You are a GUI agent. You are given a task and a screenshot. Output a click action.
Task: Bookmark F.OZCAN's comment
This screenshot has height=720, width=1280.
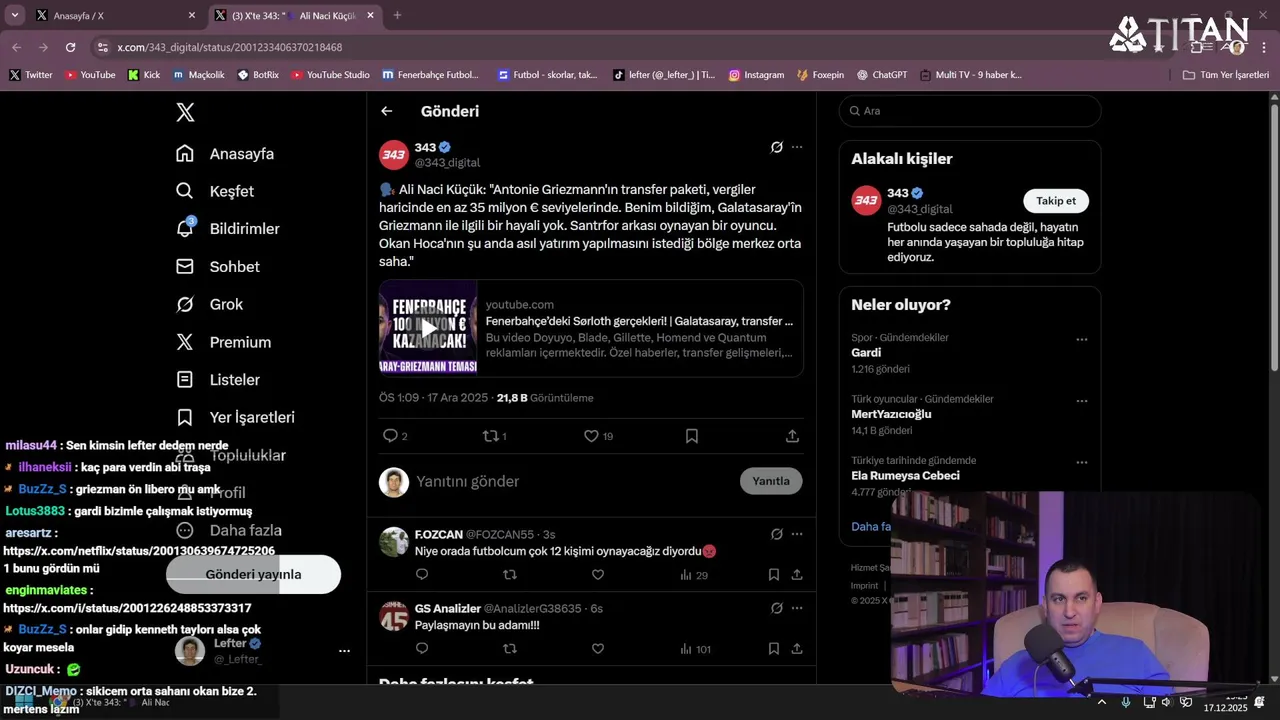(x=774, y=575)
